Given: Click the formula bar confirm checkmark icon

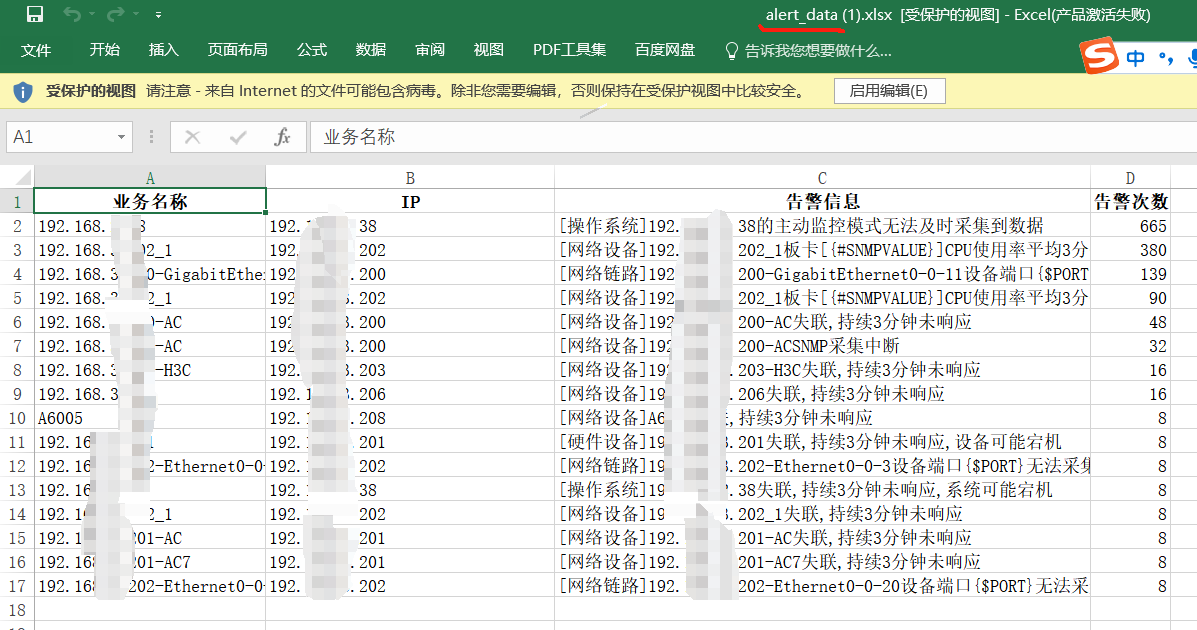Looking at the screenshot, I should coord(238,137).
